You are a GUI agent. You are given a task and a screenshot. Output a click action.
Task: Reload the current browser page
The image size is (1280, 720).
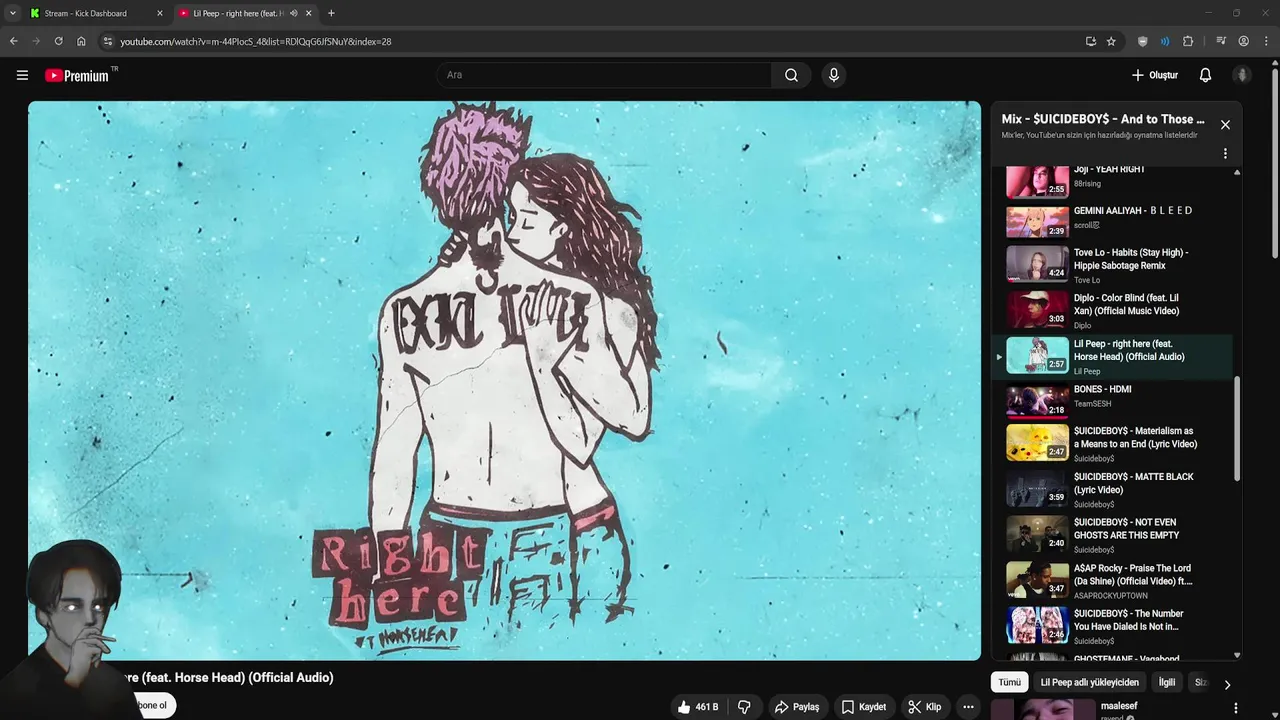58,41
